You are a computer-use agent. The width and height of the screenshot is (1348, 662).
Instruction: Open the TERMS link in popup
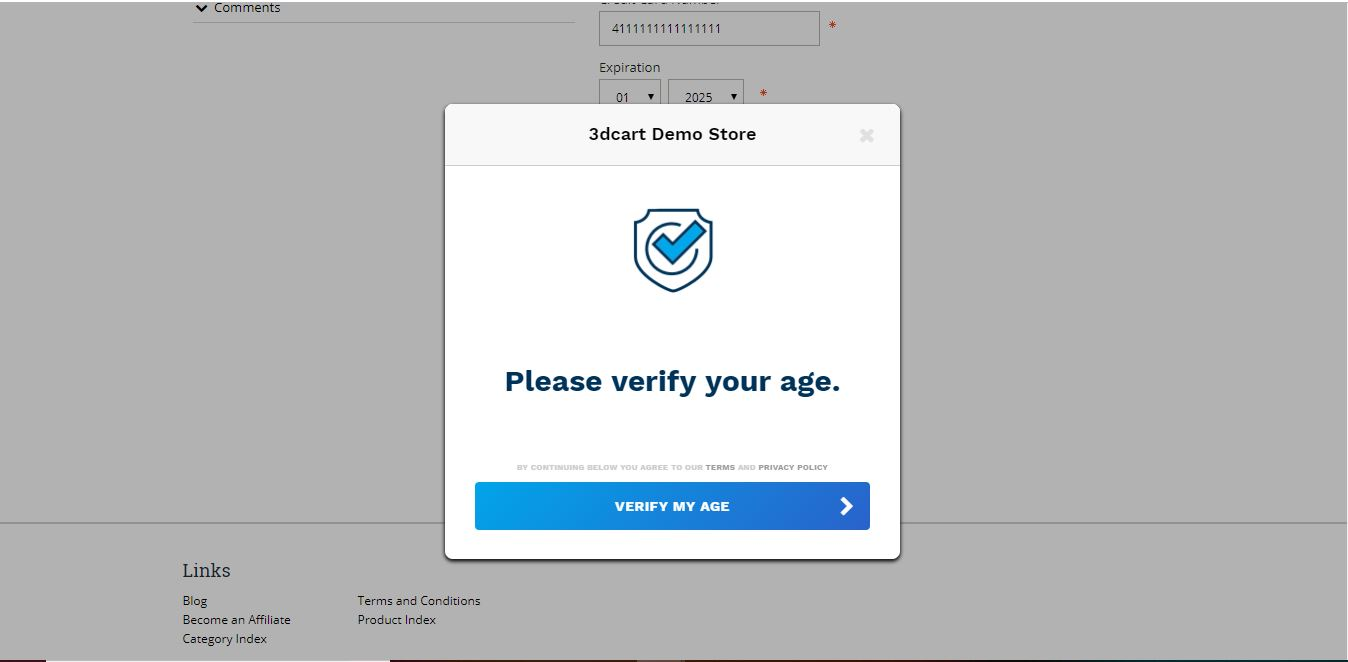[x=720, y=467]
